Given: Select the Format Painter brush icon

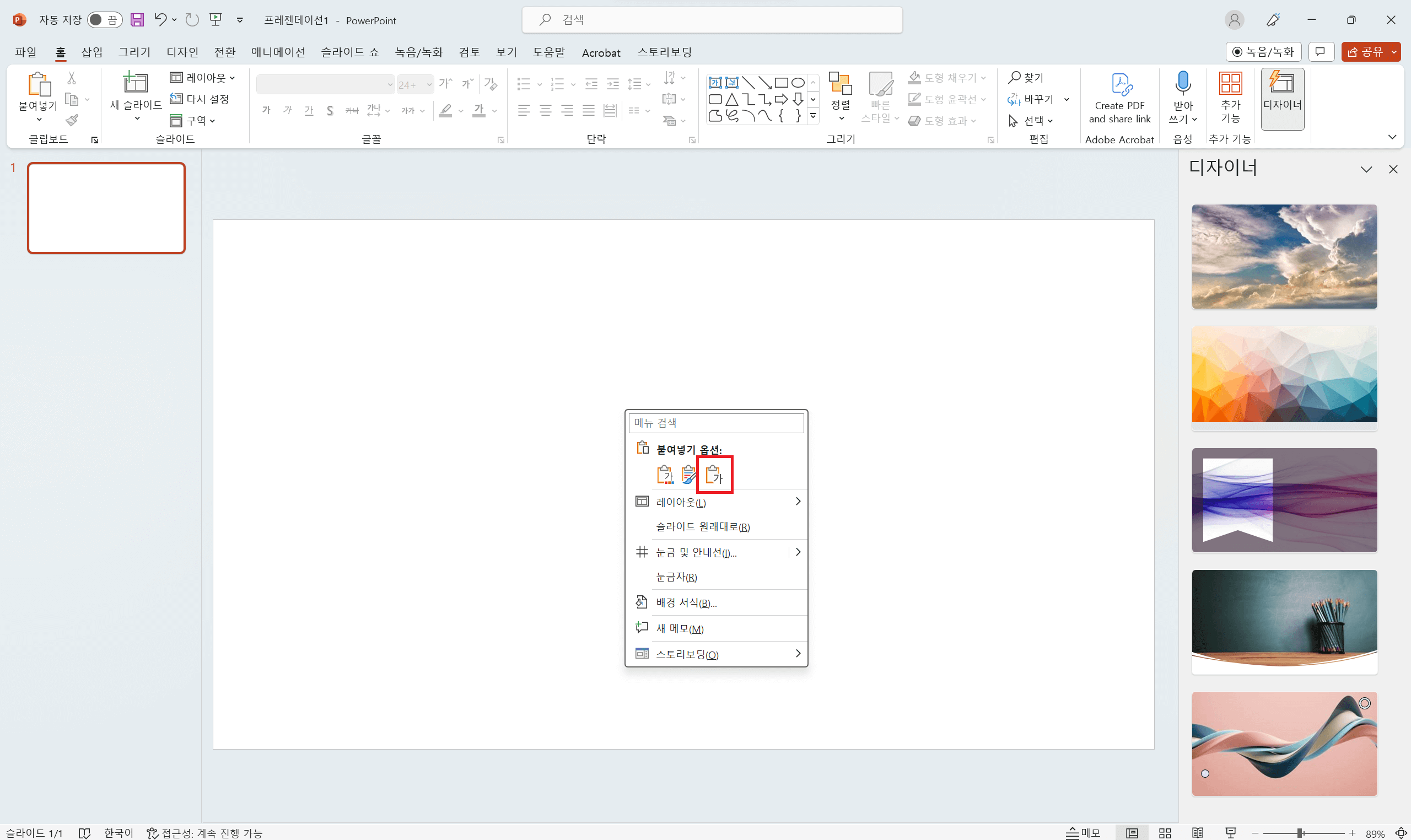Looking at the screenshot, I should coord(72,120).
